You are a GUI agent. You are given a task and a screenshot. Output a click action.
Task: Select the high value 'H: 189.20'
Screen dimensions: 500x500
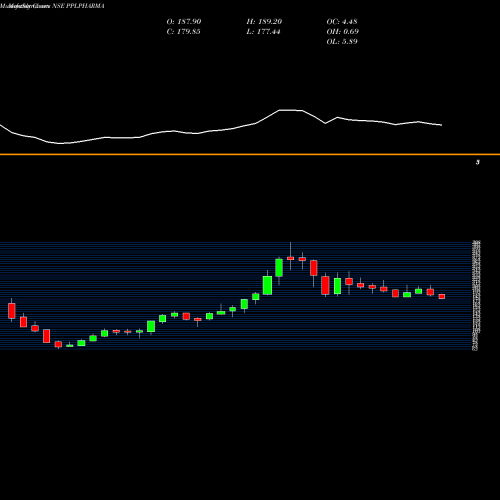coord(264,21)
